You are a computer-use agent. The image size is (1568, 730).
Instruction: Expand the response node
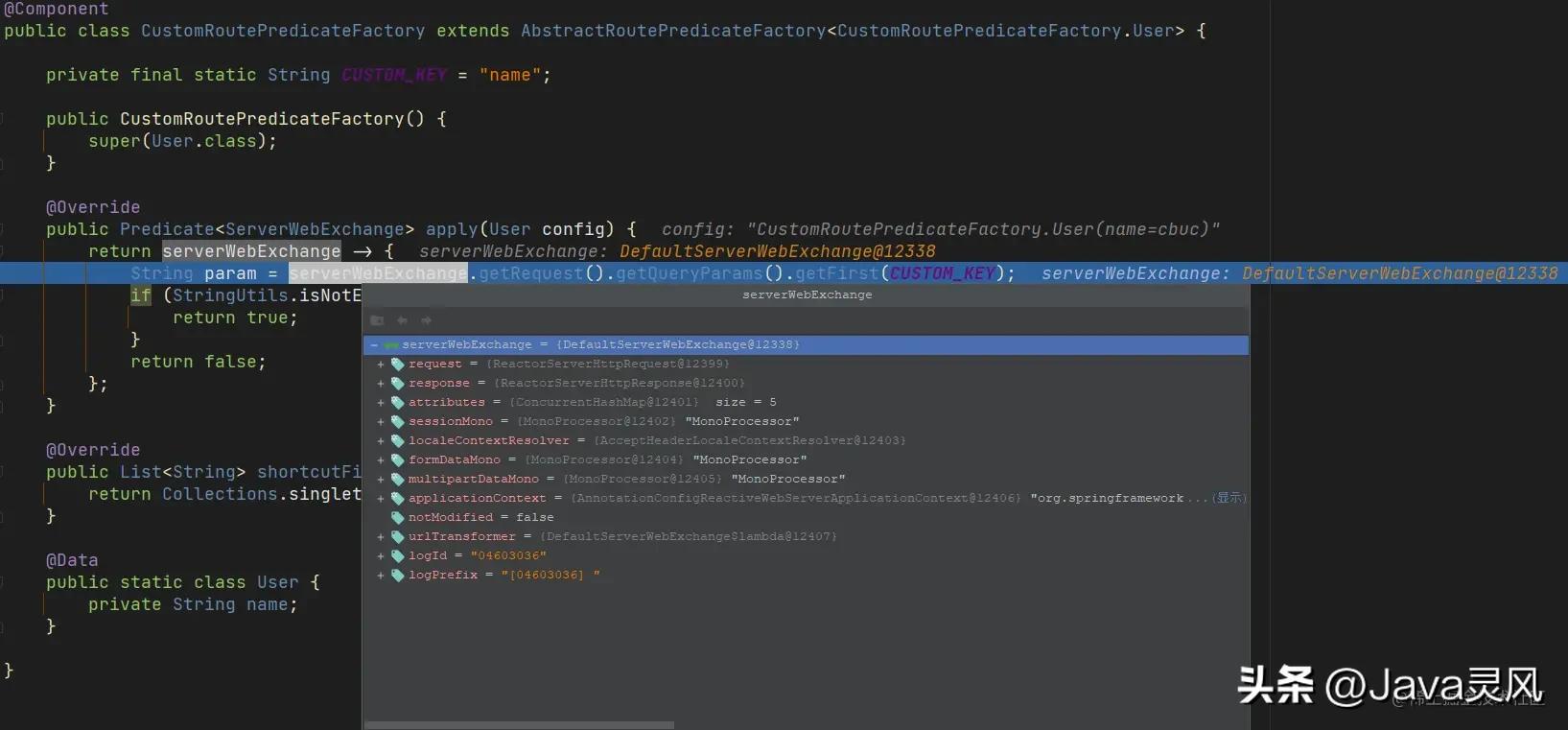point(381,384)
